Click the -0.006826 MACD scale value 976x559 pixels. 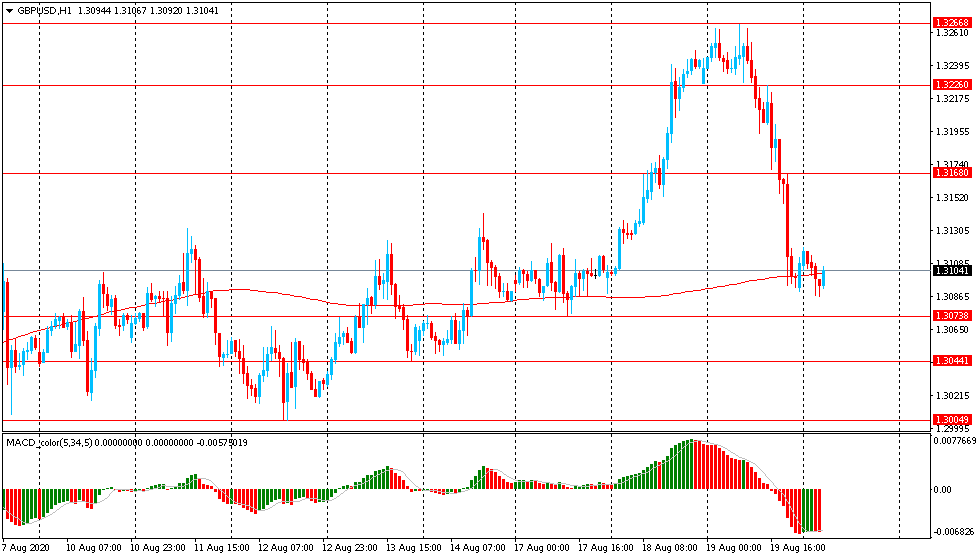coord(954,532)
